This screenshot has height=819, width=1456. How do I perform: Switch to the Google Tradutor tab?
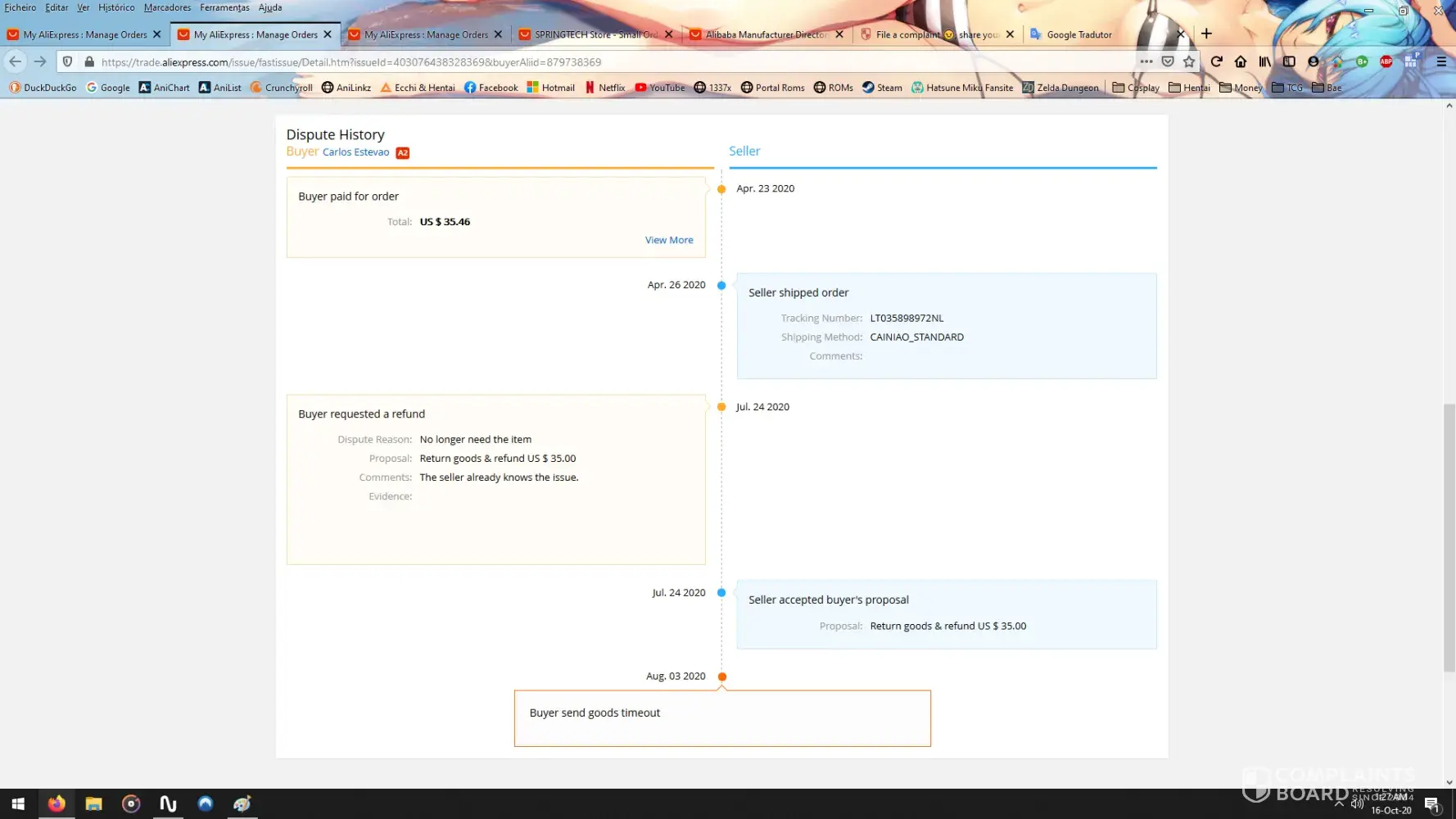click(1107, 34)
